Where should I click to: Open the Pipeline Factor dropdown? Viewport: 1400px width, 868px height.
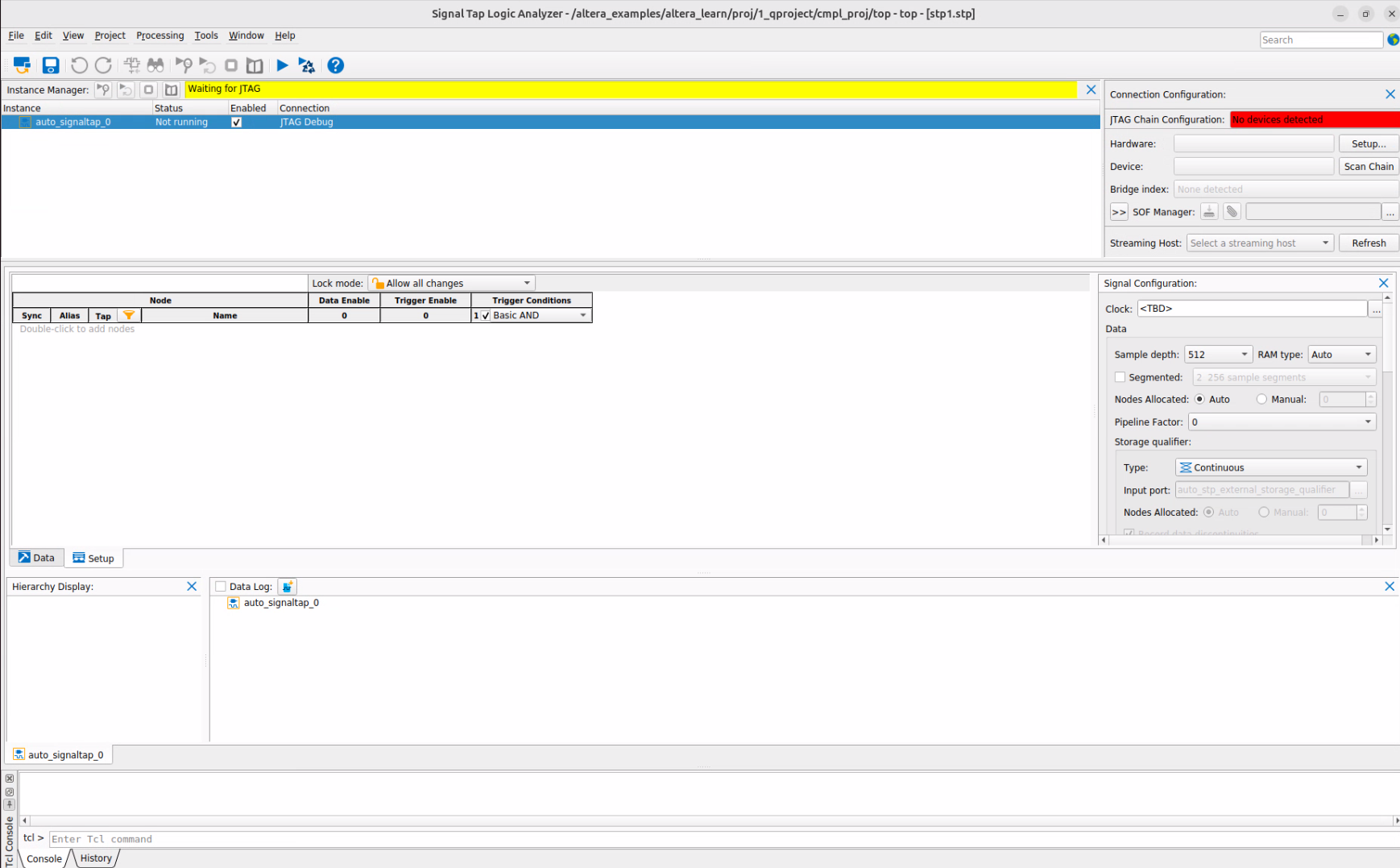click(x=1282, y=422)
